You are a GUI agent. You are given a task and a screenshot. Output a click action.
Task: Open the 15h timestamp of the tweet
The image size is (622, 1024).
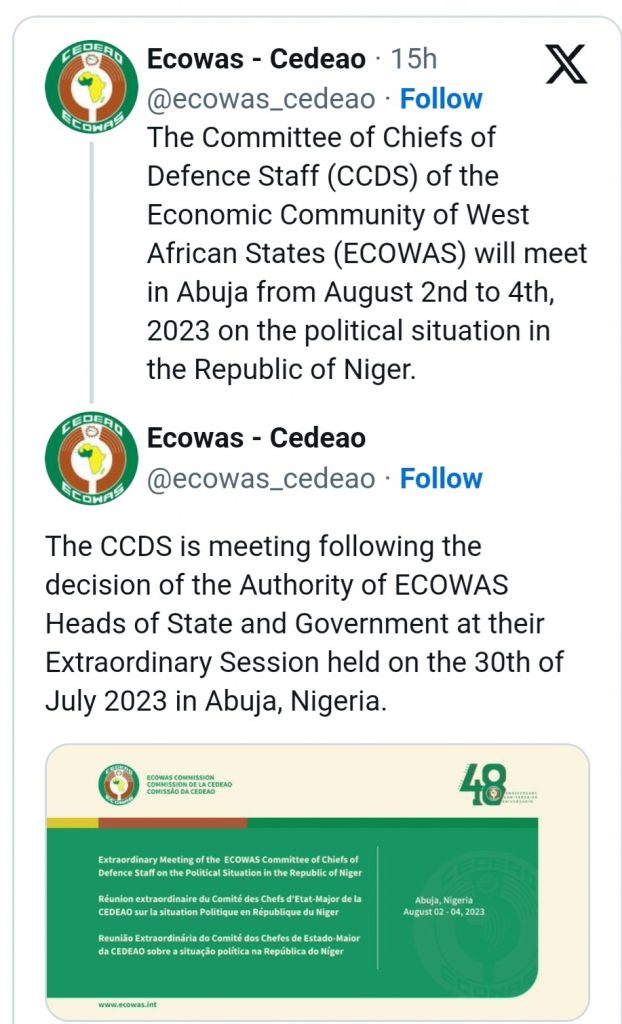coord(413,59)
